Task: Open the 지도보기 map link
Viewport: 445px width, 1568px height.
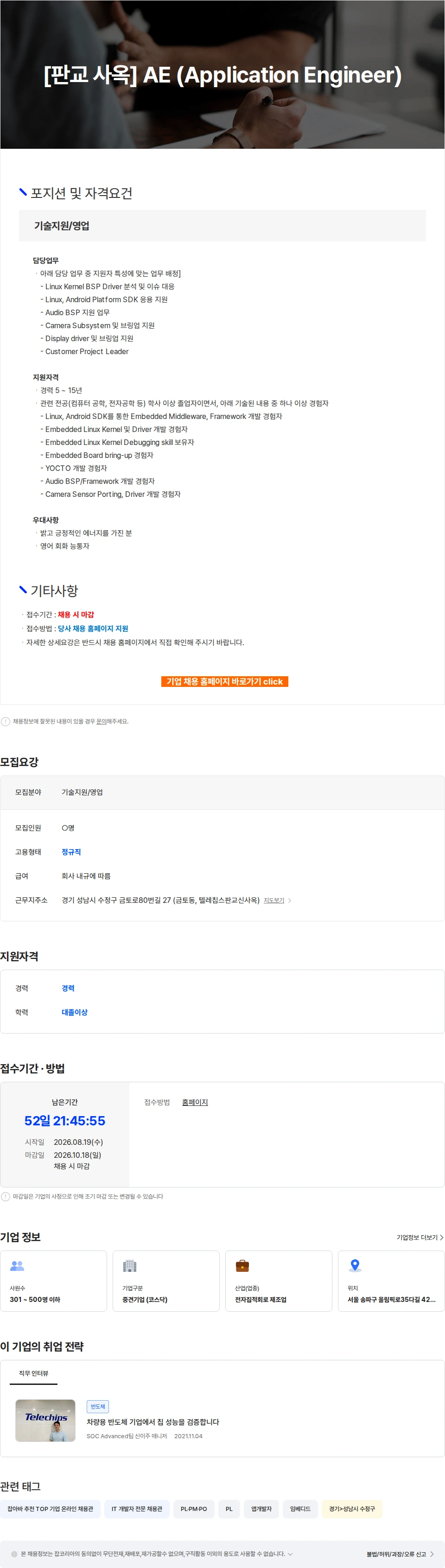Action: click(x=273, y=900)
